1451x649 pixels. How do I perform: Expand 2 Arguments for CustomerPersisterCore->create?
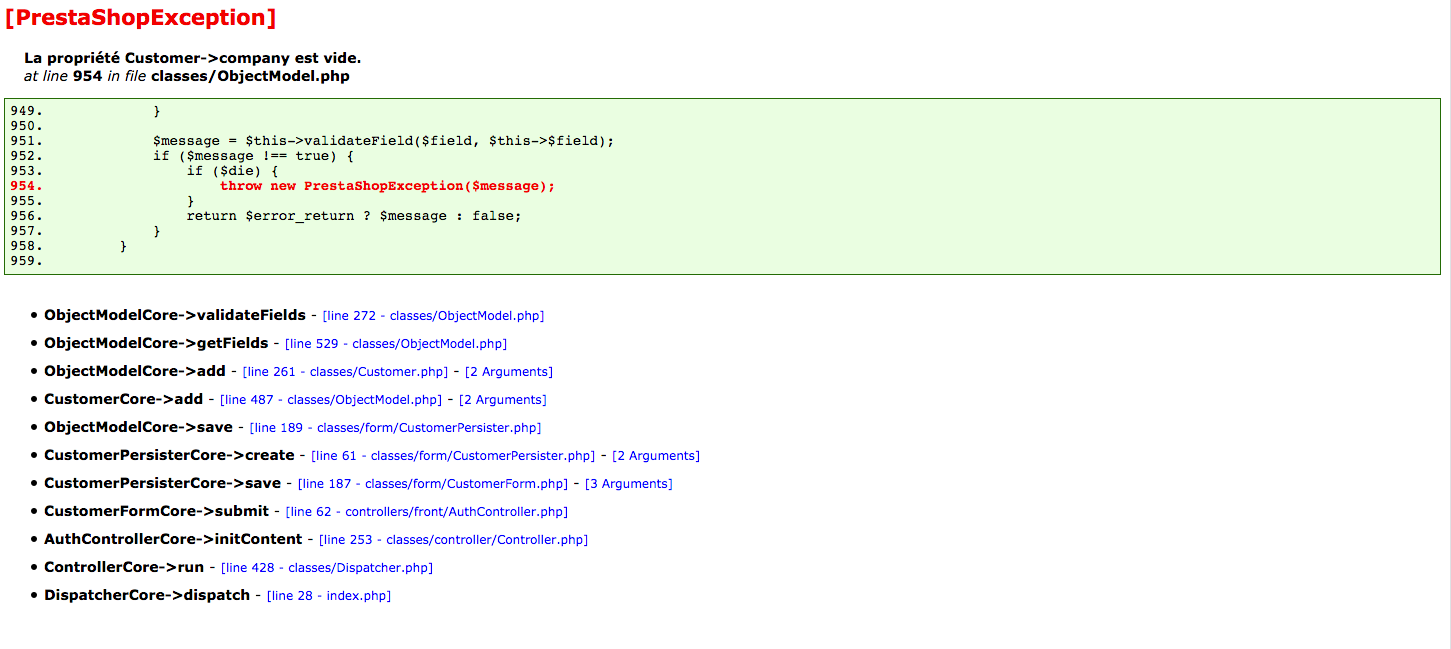(656, 456)
